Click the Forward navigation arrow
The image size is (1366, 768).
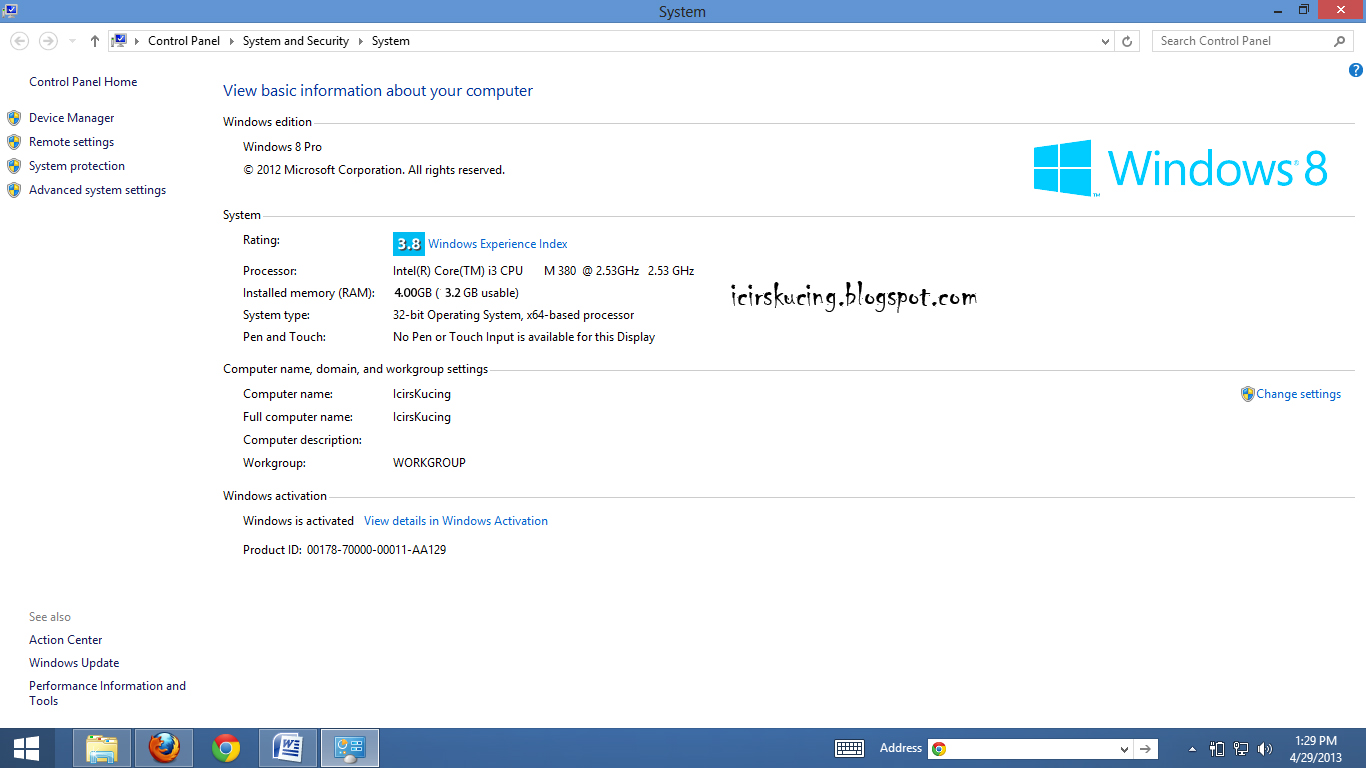tap(47, 41)
